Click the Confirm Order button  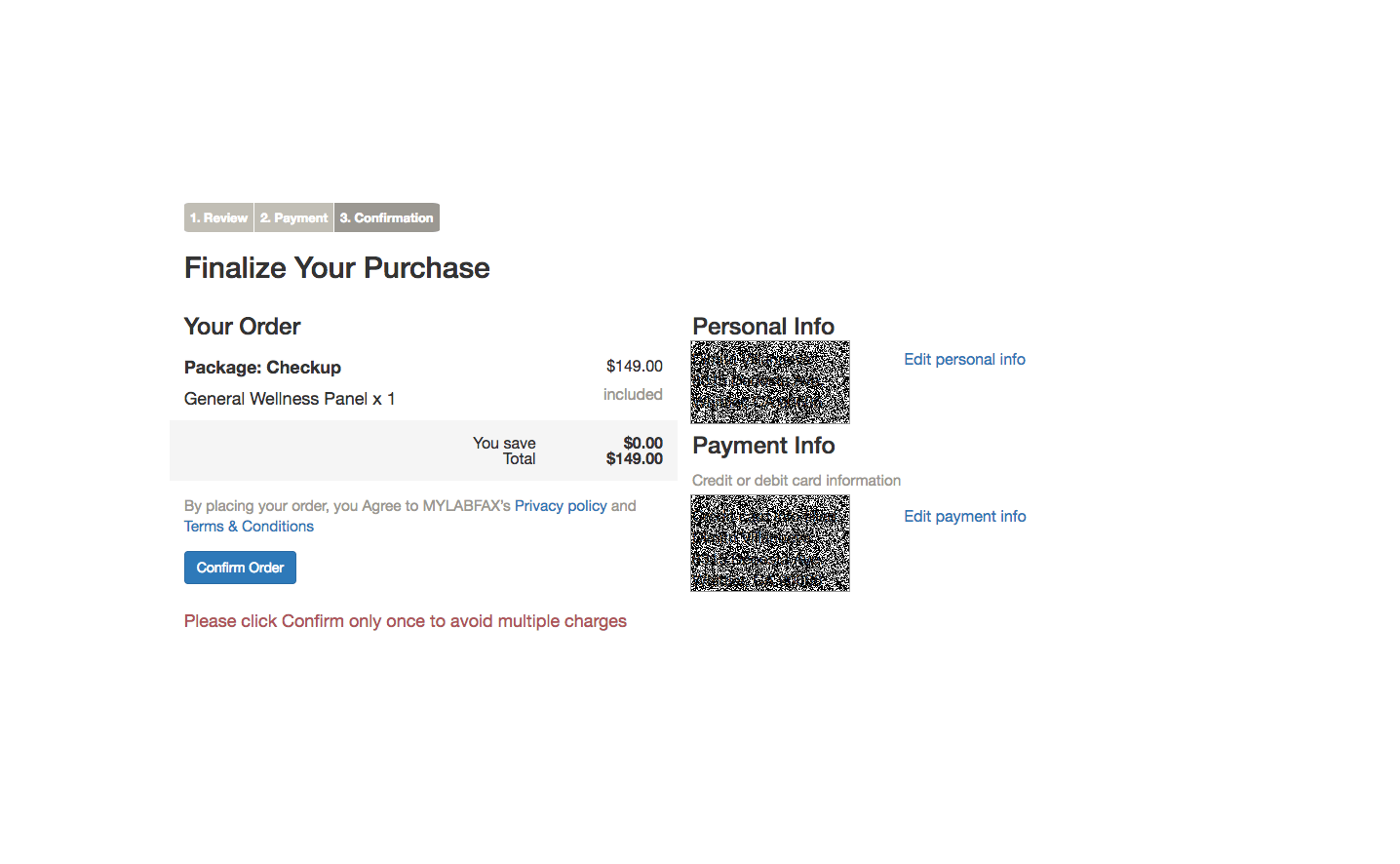(x=240, y=568)
